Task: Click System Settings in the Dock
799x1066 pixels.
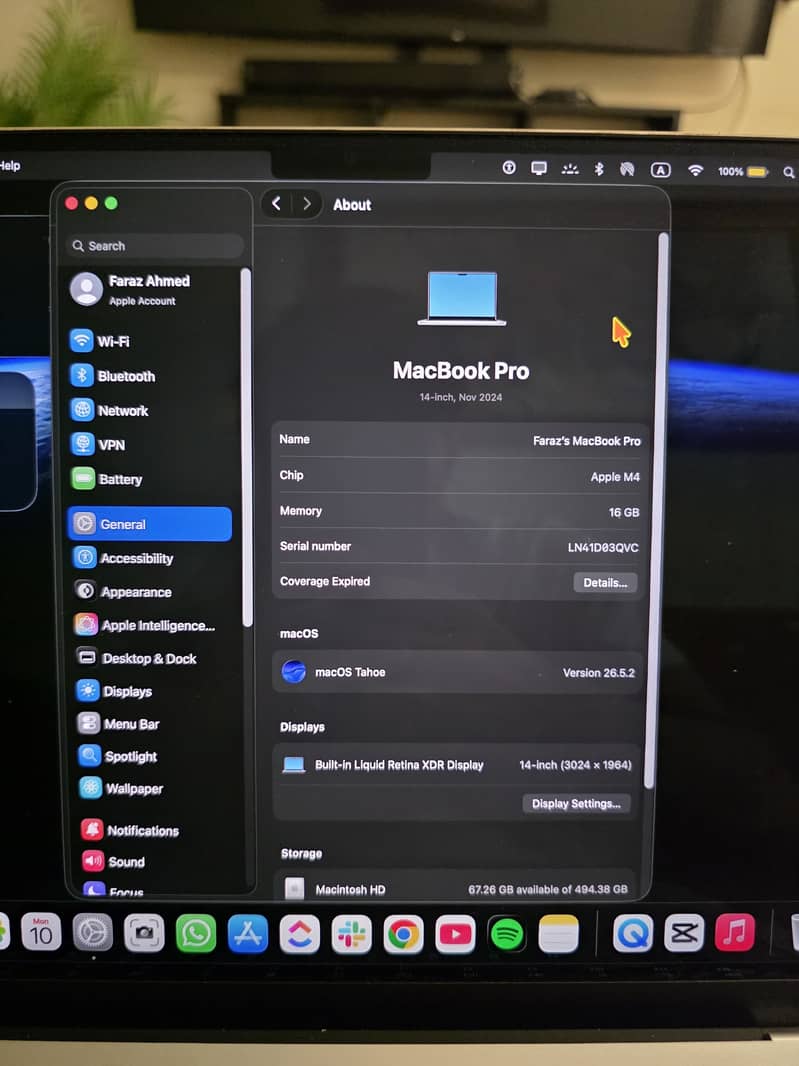Action: pyautogui.click(x=92, y=932)
